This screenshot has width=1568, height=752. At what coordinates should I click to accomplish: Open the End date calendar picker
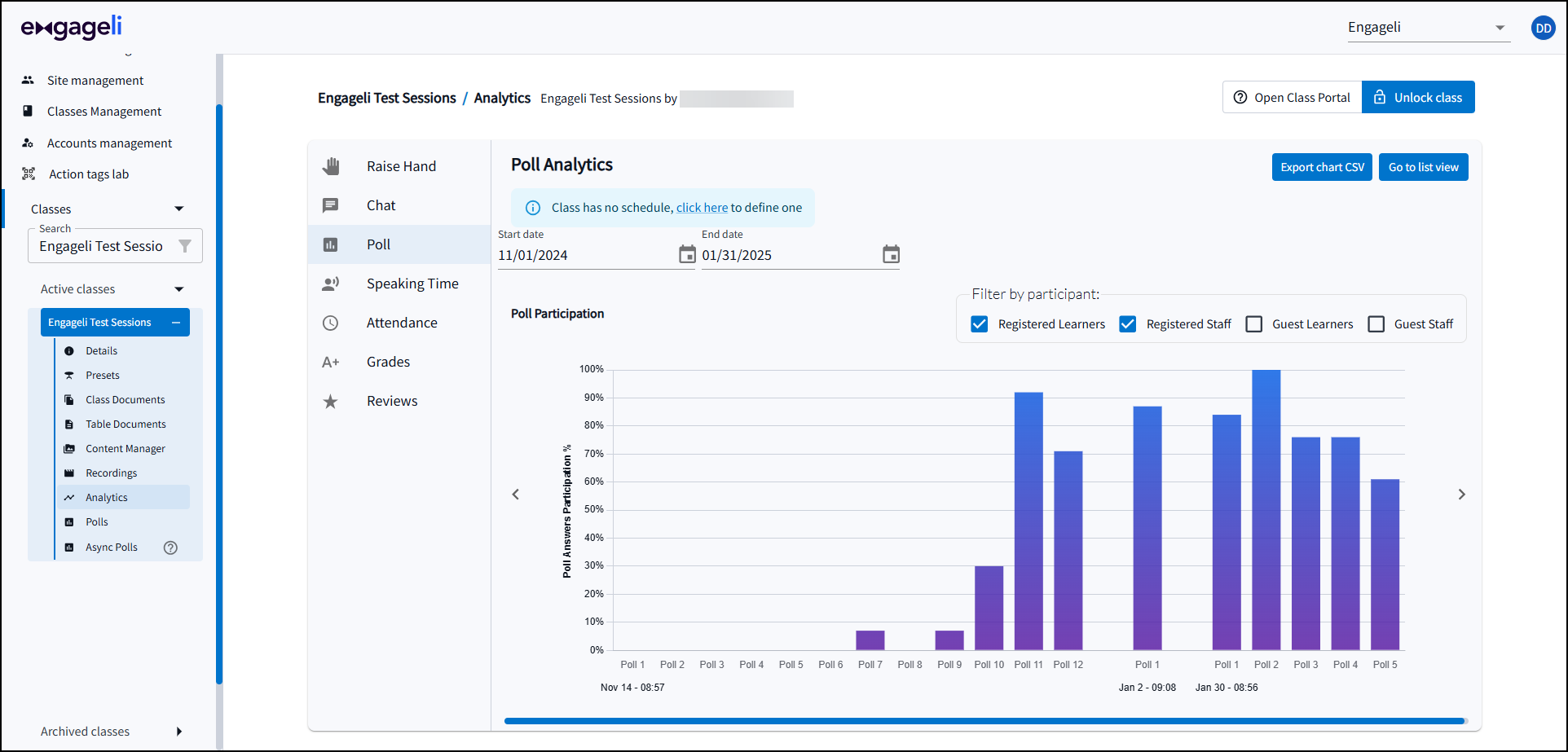pos(891,254)
